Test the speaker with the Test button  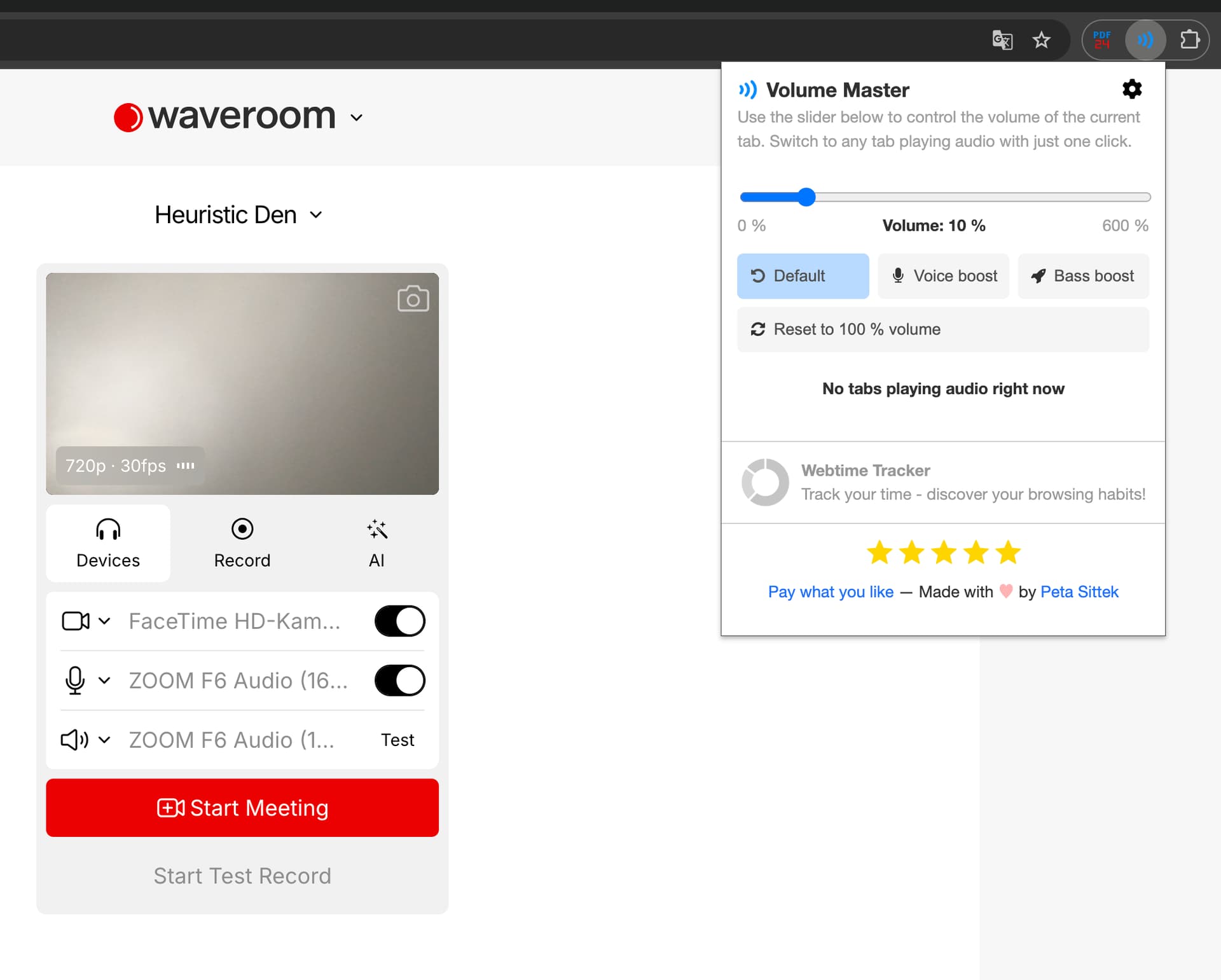click(x=397, y=740)
